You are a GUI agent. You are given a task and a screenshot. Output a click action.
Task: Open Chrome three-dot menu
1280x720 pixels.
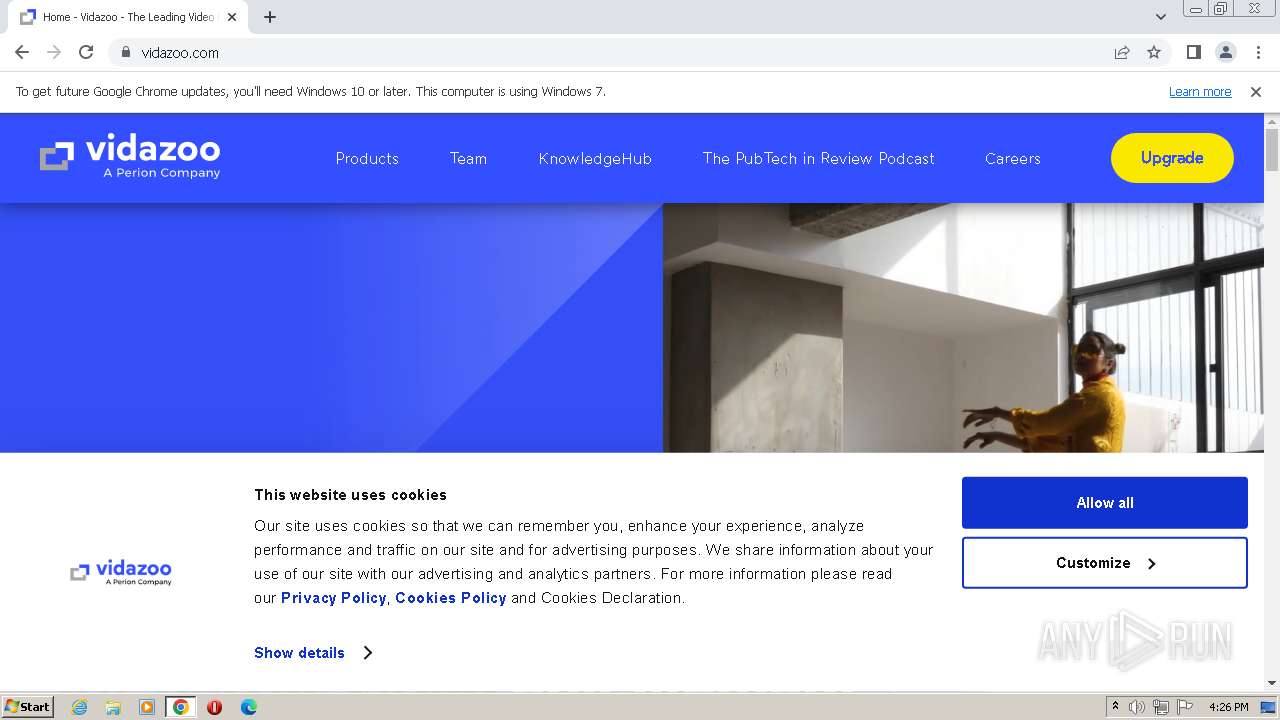point(1258,52)
